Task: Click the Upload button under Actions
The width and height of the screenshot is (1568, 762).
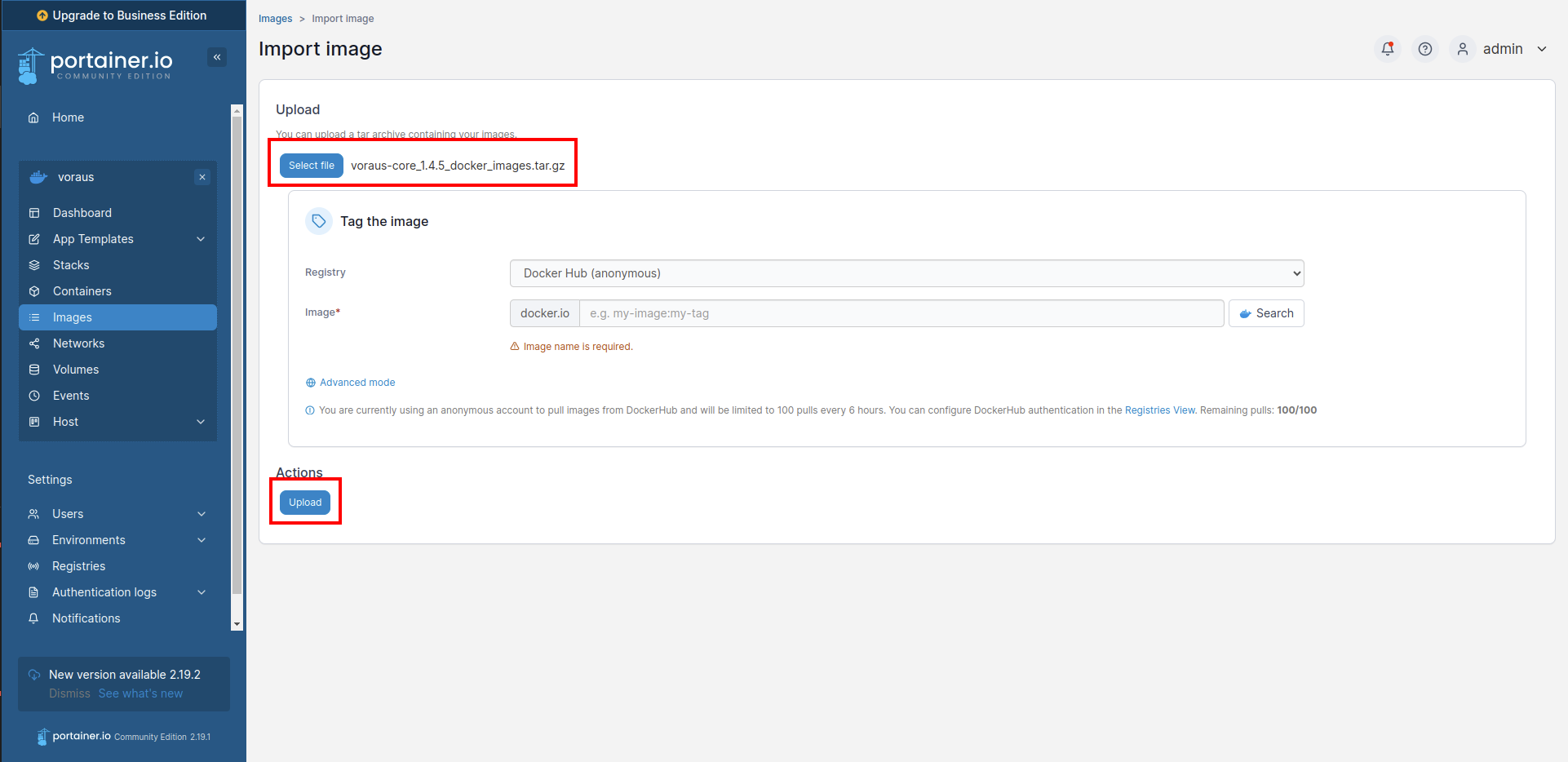Action: 305,502
